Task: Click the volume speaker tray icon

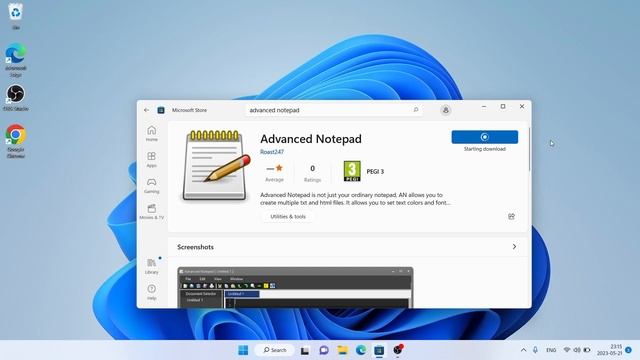Action: (577, 350)
